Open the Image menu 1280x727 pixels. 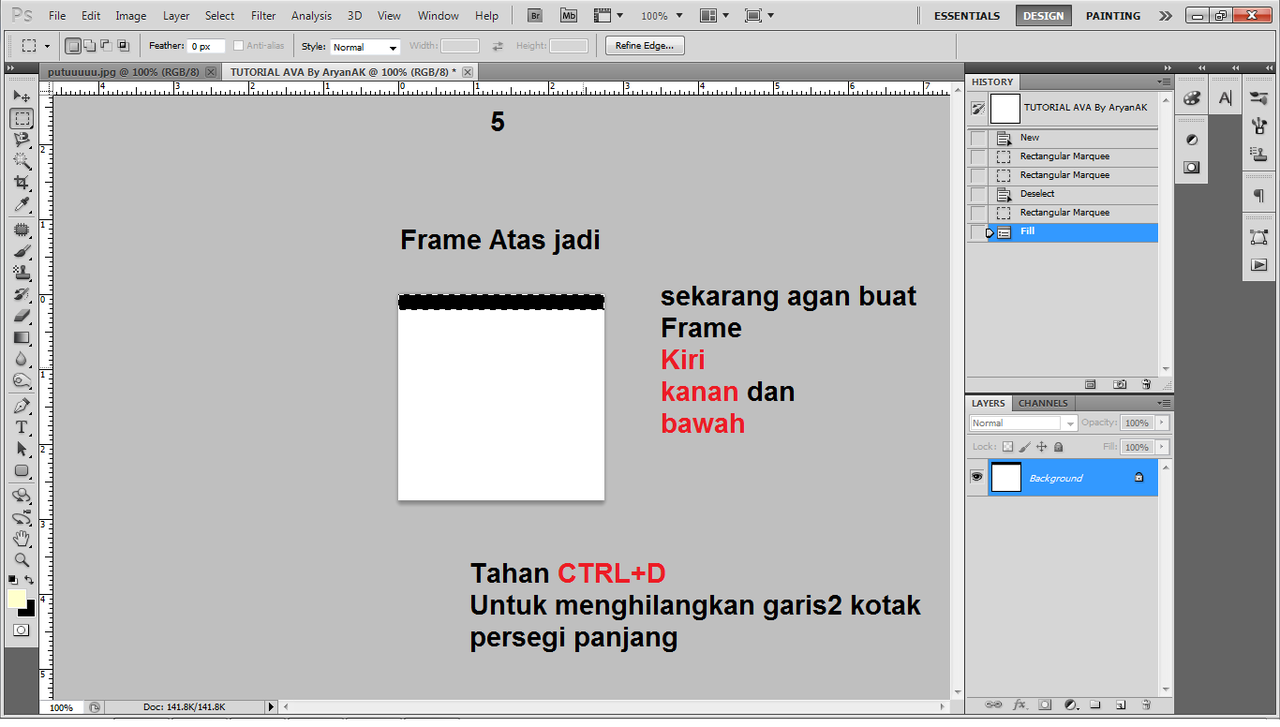[x=131, y=16]
